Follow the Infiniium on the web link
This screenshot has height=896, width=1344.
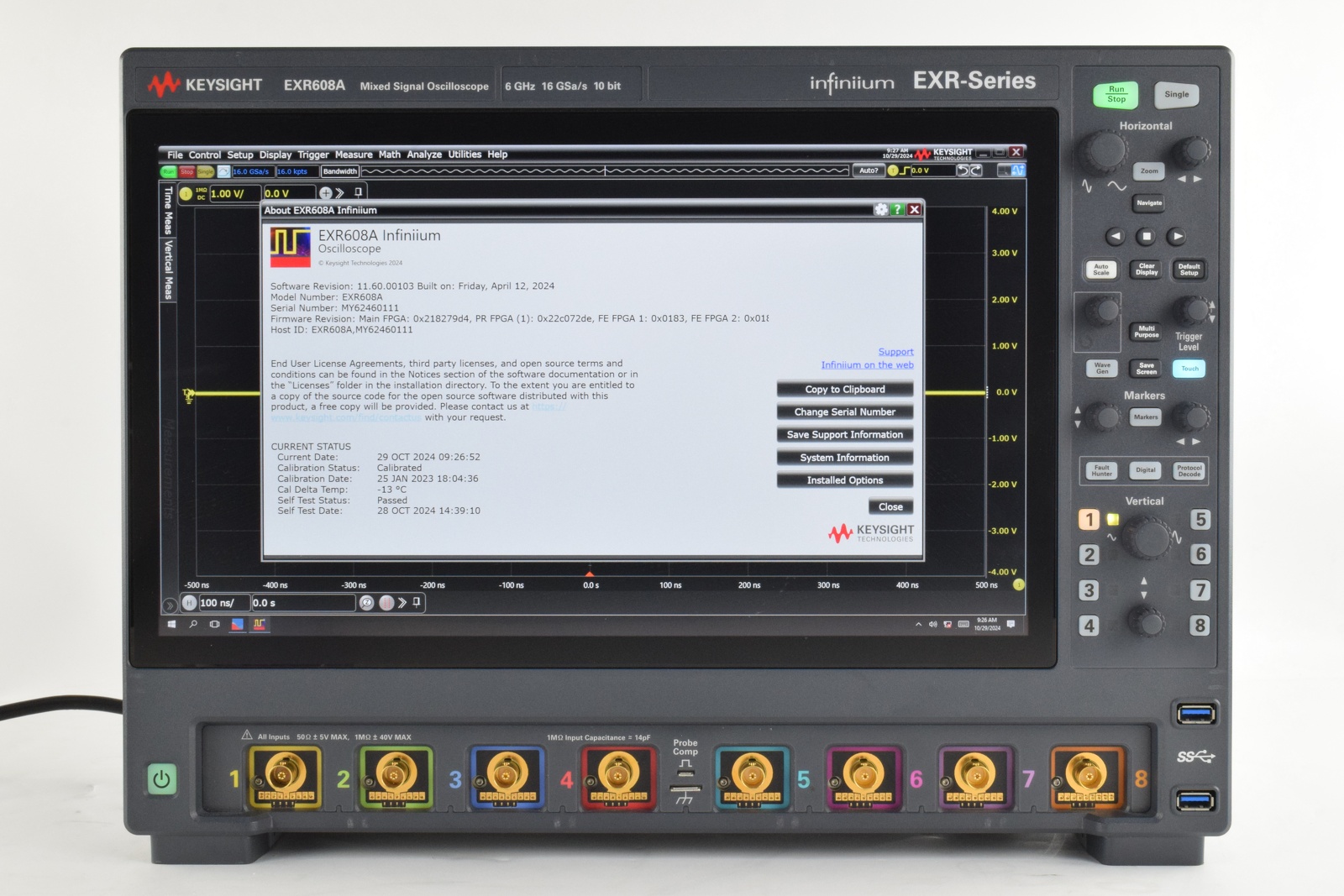867,364
